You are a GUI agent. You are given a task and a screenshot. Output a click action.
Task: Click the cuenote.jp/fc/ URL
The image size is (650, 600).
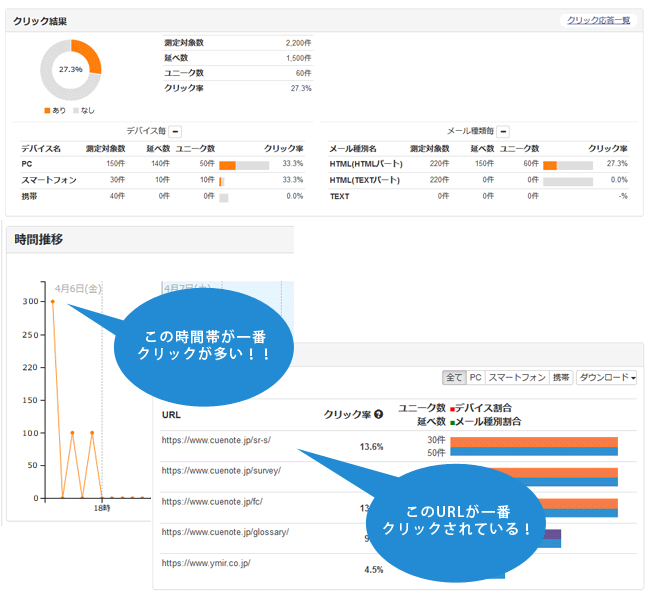coord(212,502)
